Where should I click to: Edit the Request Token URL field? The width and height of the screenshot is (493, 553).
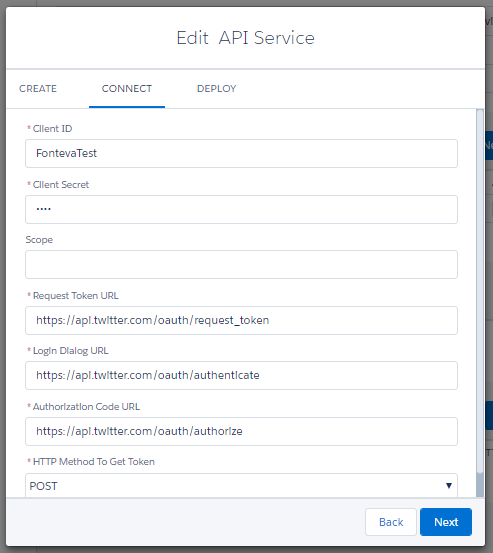(x=241, y=320)
